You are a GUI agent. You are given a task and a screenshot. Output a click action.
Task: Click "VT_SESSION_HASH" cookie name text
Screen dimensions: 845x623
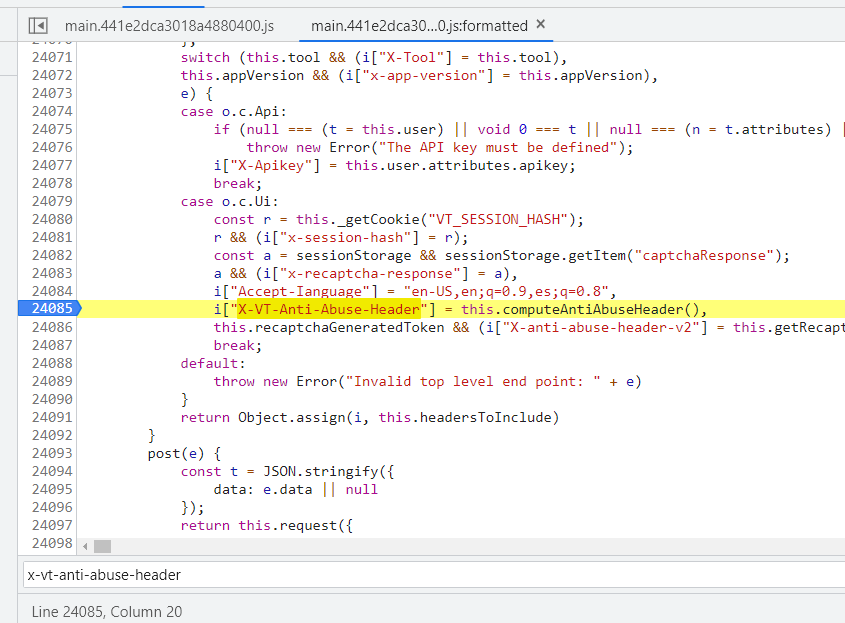click(x=498, y=219)
